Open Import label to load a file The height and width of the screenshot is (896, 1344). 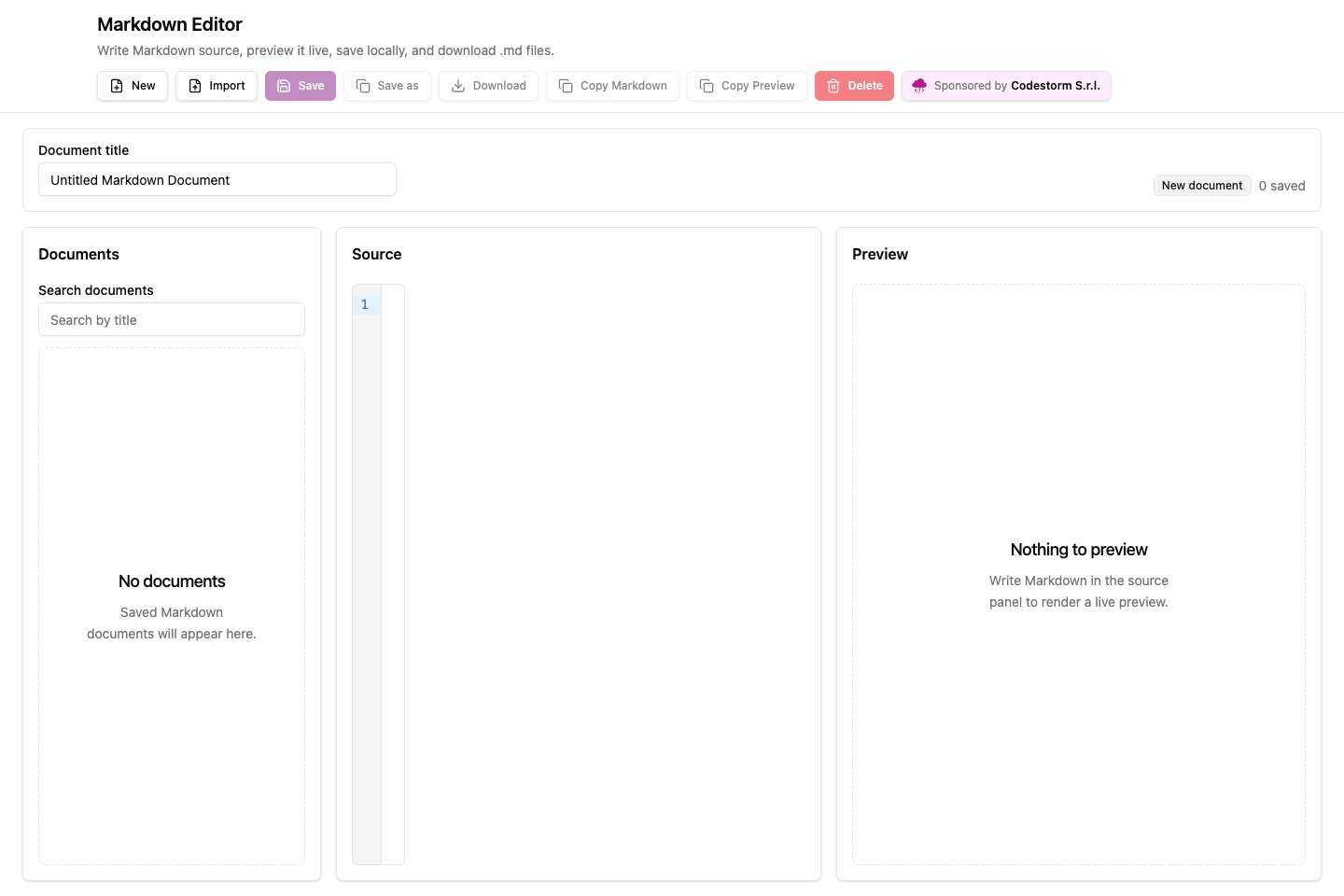click(x=227, y=86)
